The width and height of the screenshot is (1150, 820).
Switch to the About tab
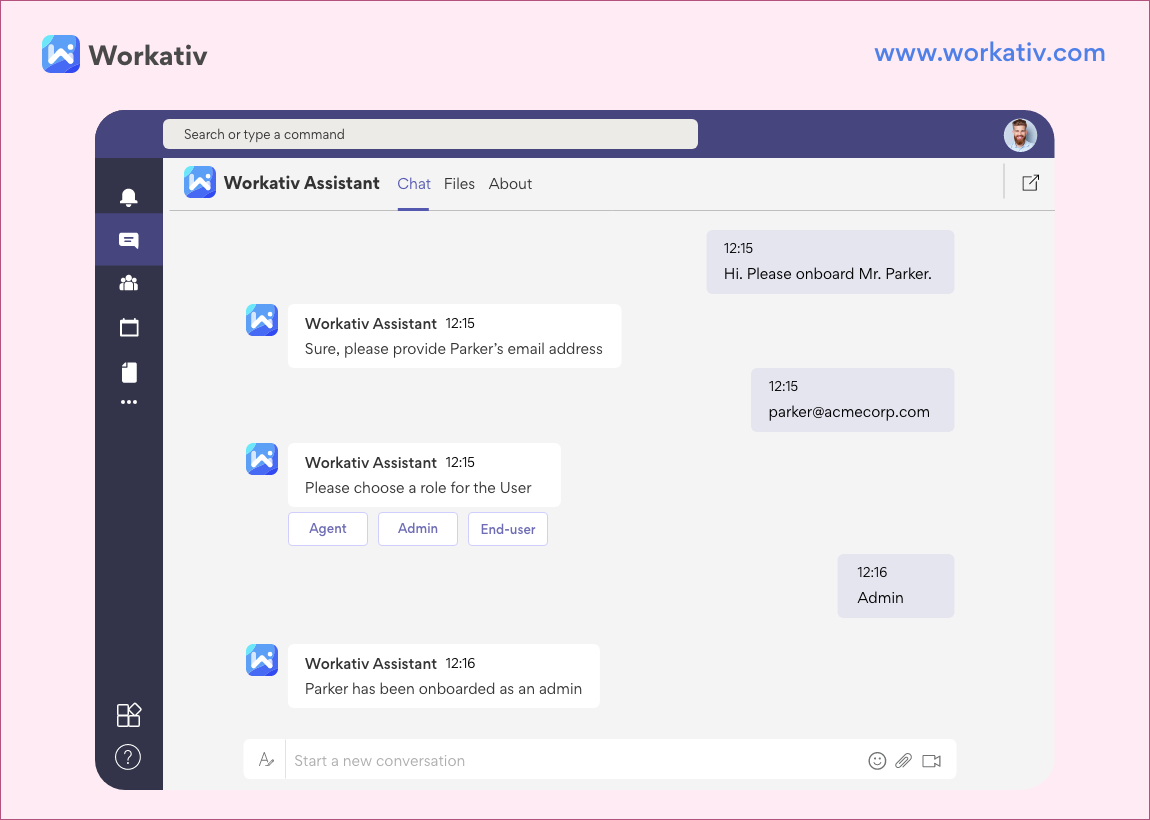[x=510, y=184]
